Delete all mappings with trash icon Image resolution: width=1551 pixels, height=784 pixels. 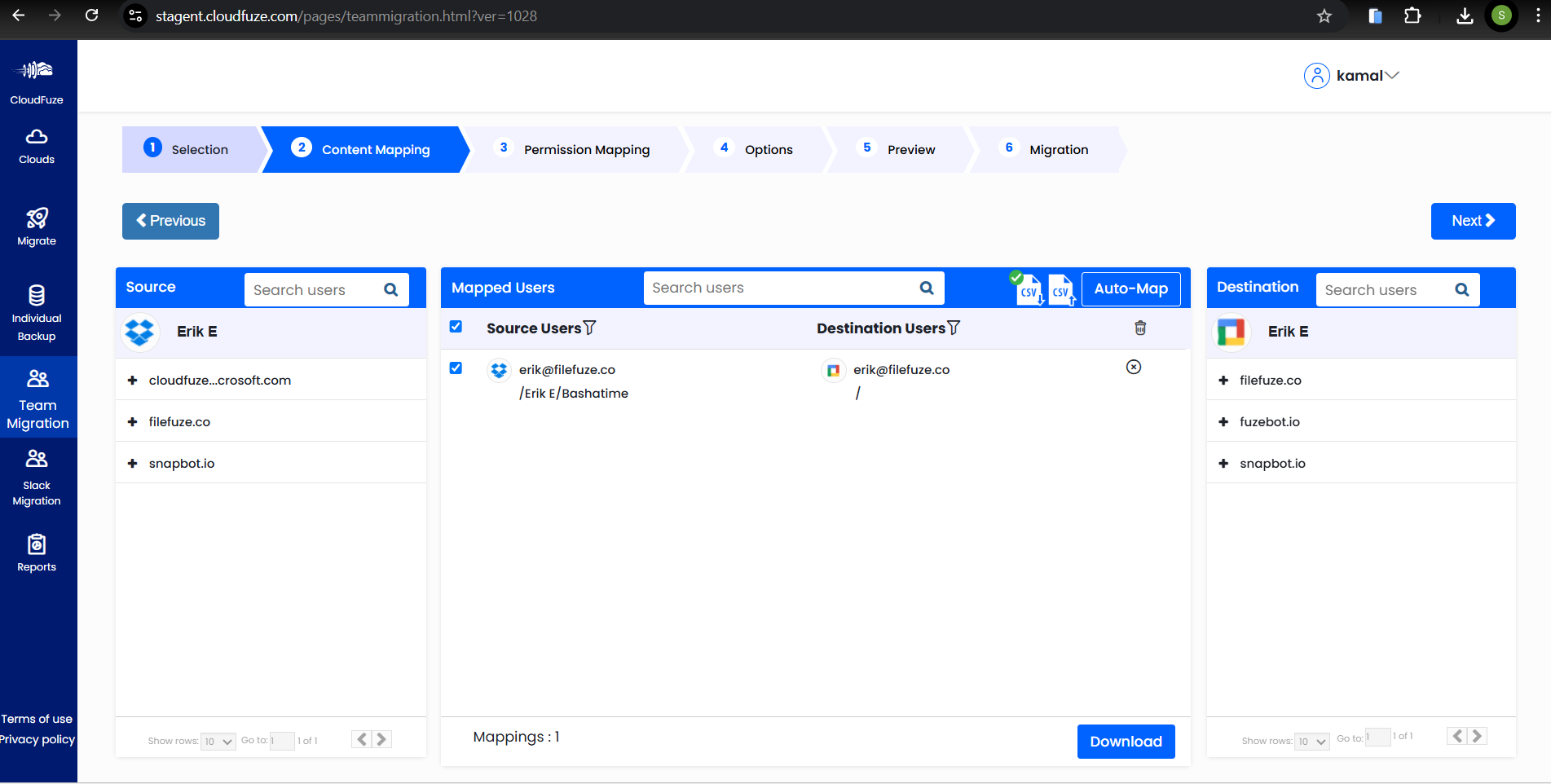[1140, 328]
